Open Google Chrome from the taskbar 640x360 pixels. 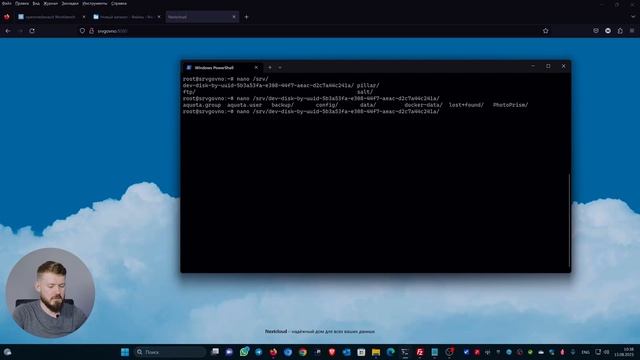tap(302, 352)
